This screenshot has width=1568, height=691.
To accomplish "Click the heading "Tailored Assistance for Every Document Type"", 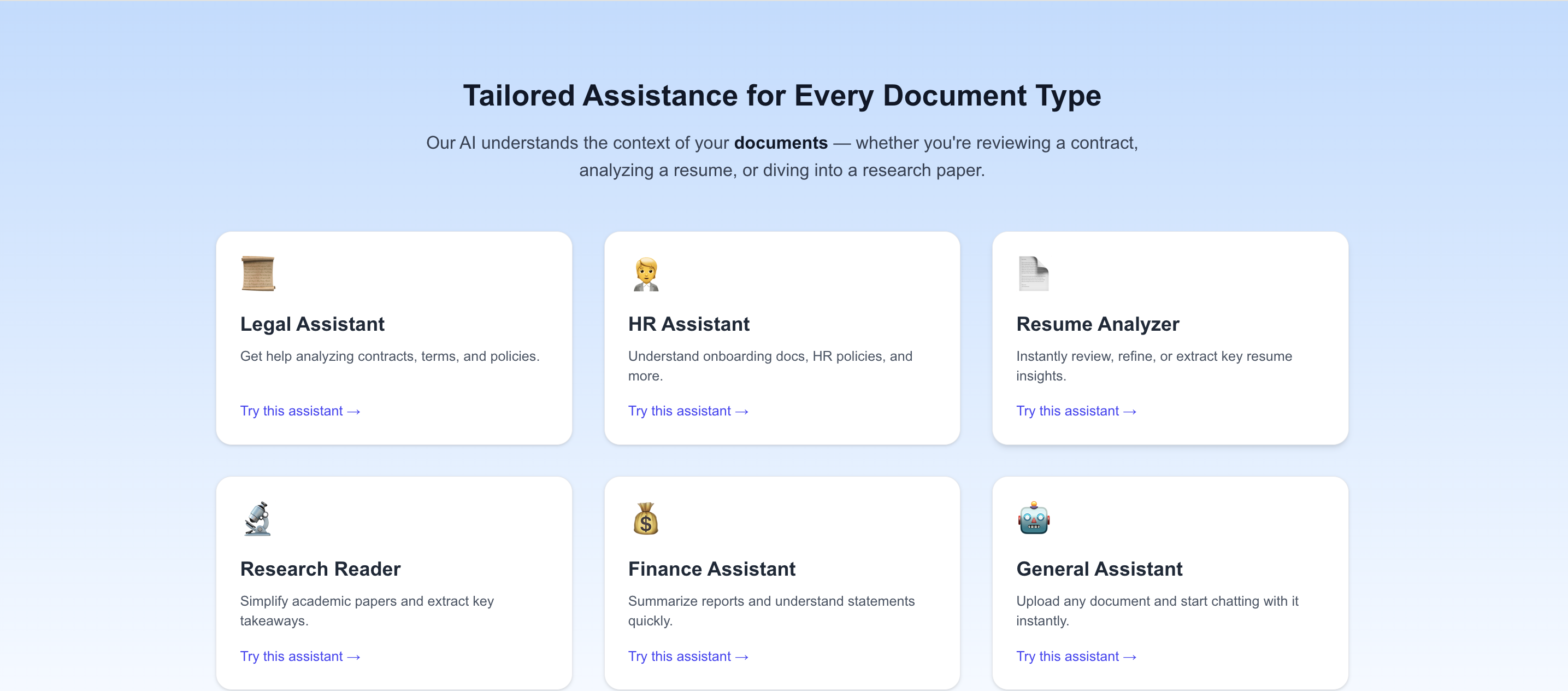I will (782, 96).
